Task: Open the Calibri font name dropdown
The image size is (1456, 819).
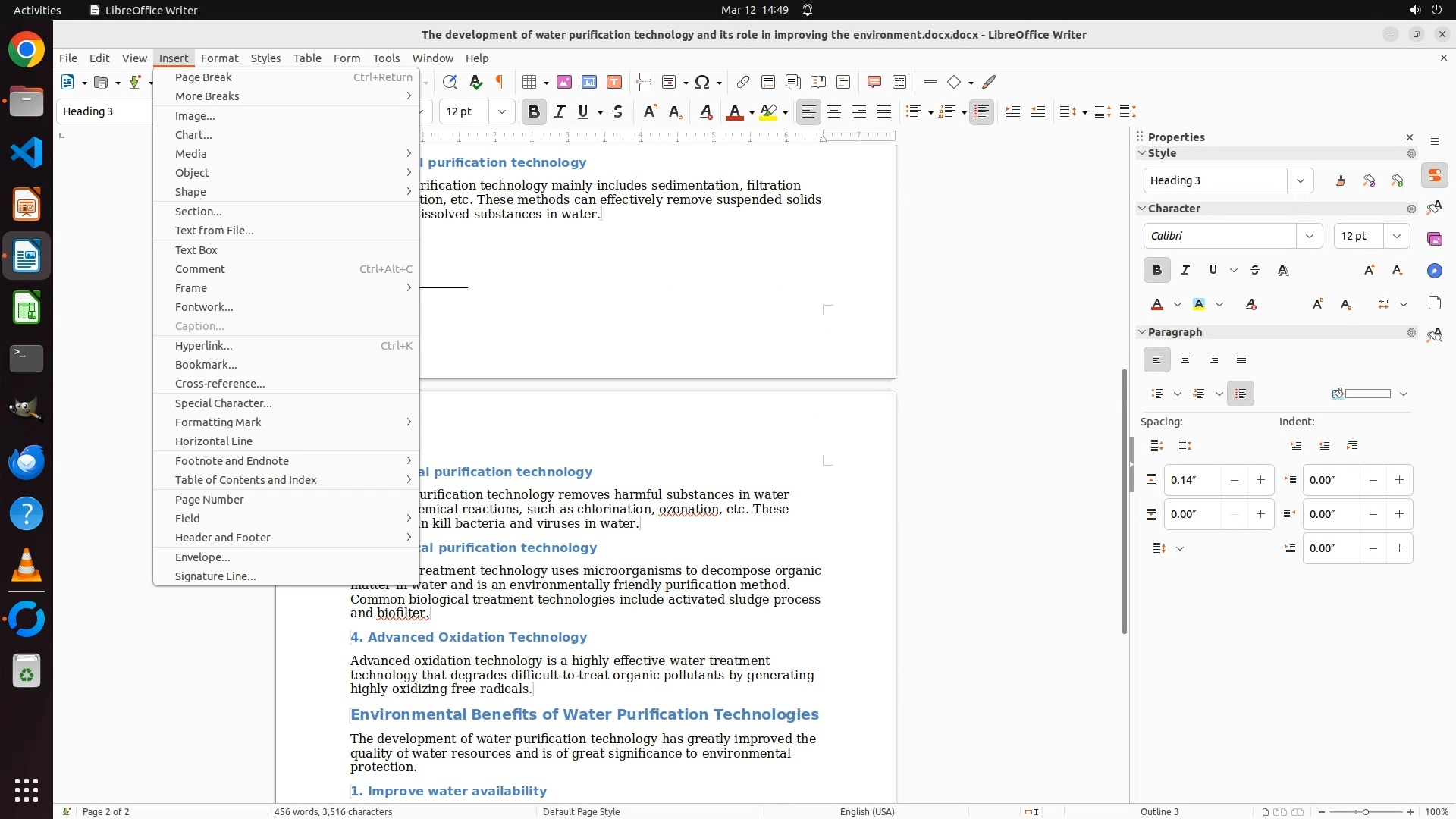Action: pos(1309,236)
